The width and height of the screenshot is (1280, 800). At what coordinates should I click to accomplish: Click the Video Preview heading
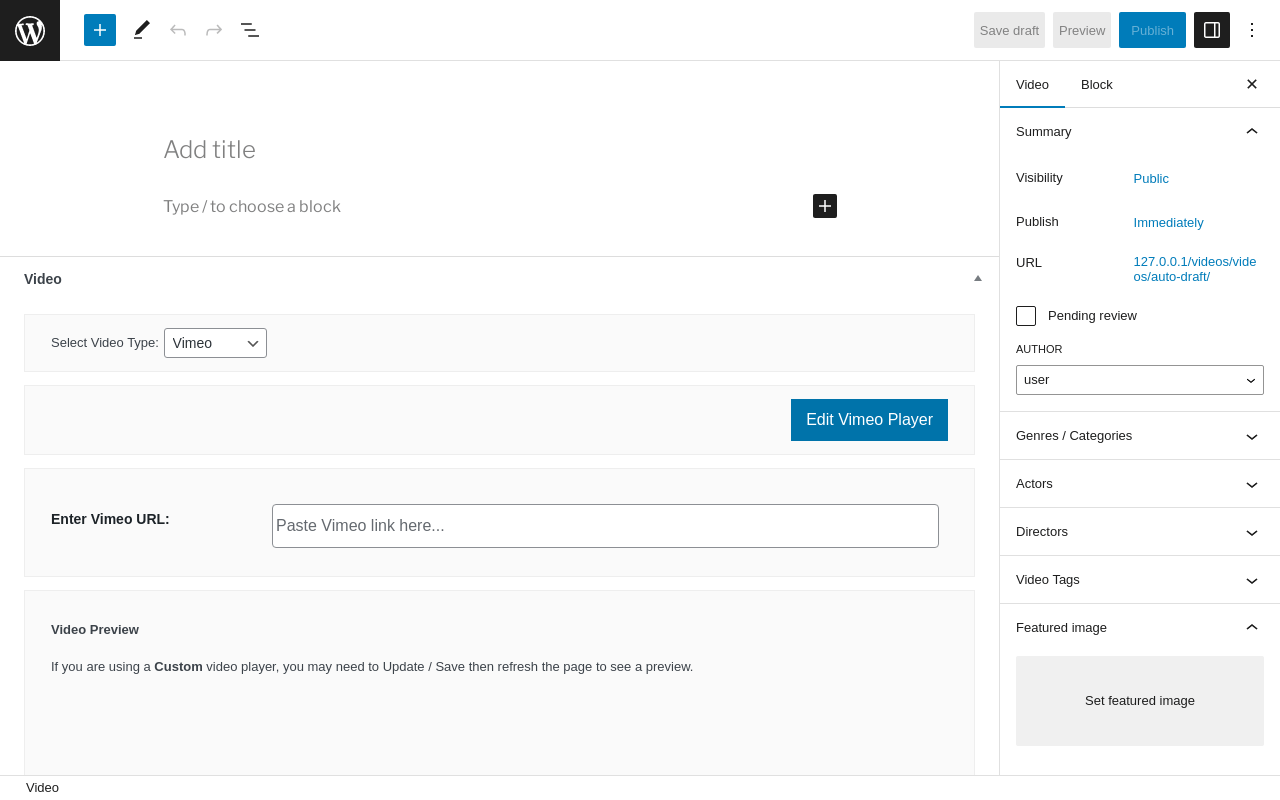[95, 630]
